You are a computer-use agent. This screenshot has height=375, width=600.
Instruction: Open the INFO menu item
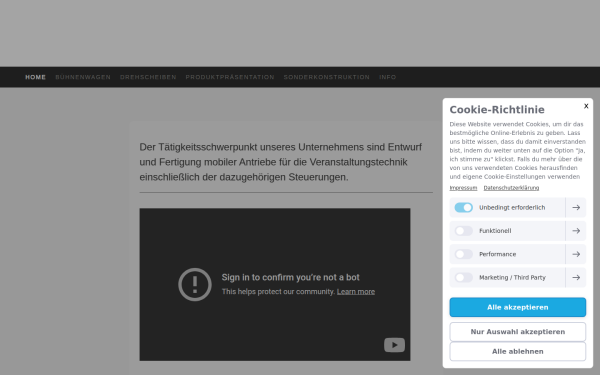pyautogui.click(x=388, y=77)
